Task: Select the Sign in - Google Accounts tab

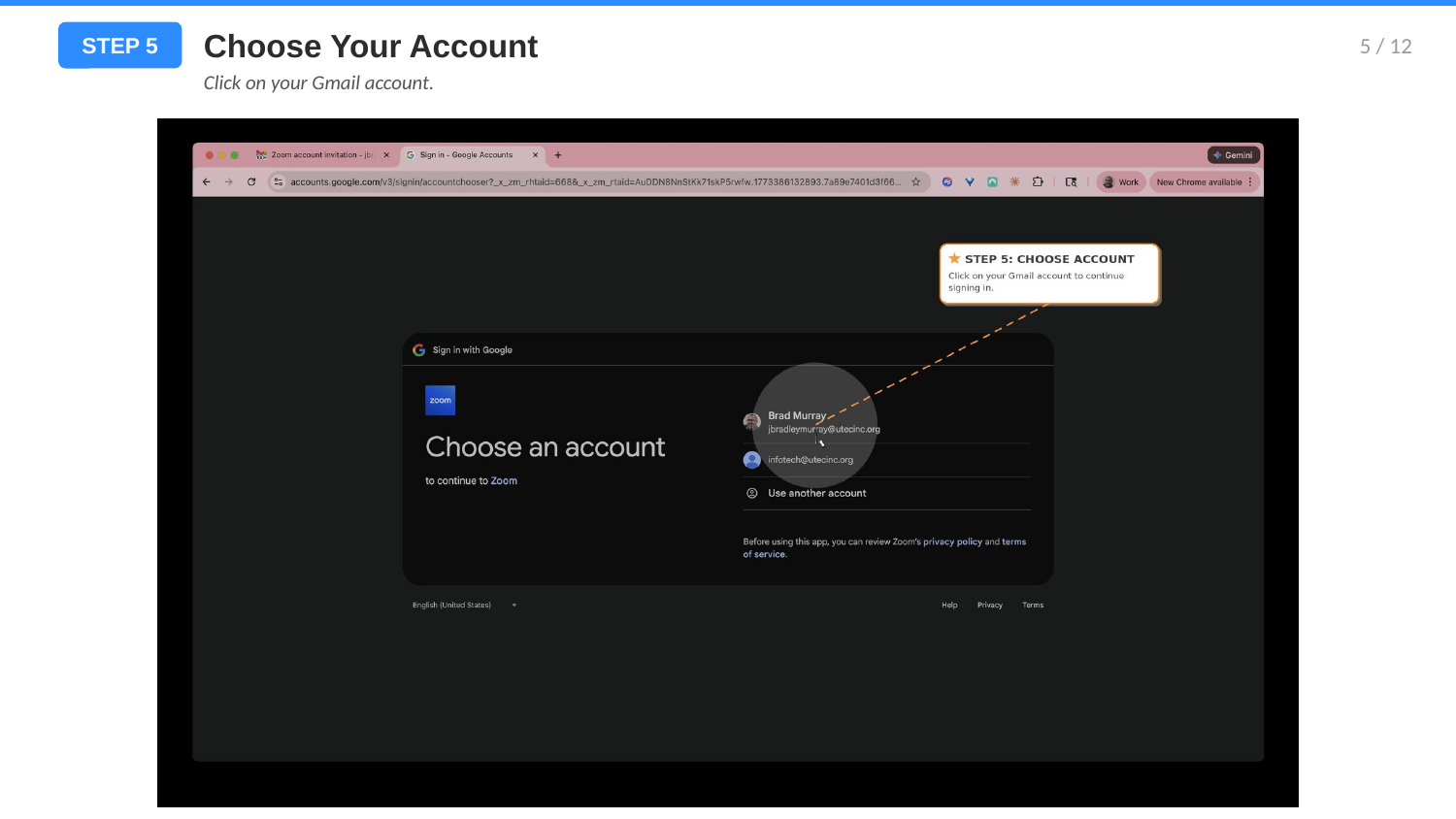Action: click(471, 154)
